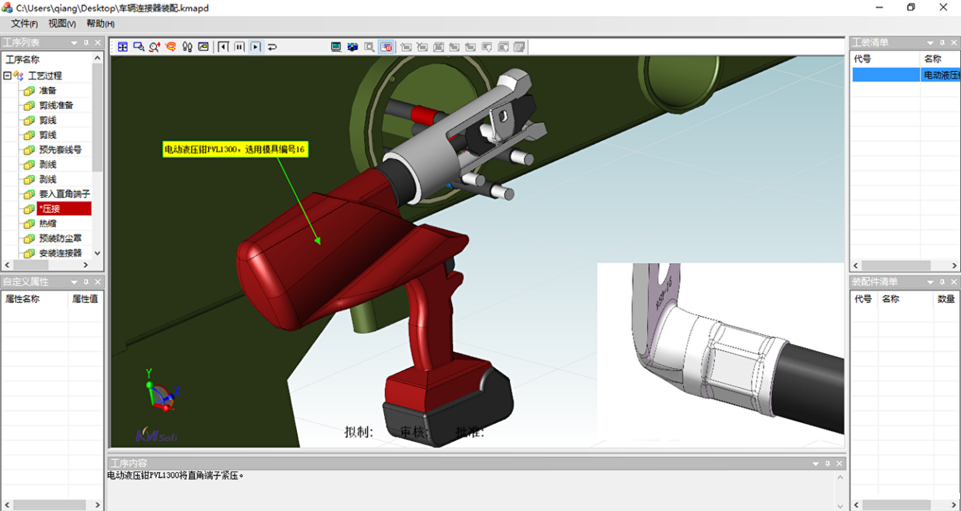Toggle the loop playback icon

point(272,47)
